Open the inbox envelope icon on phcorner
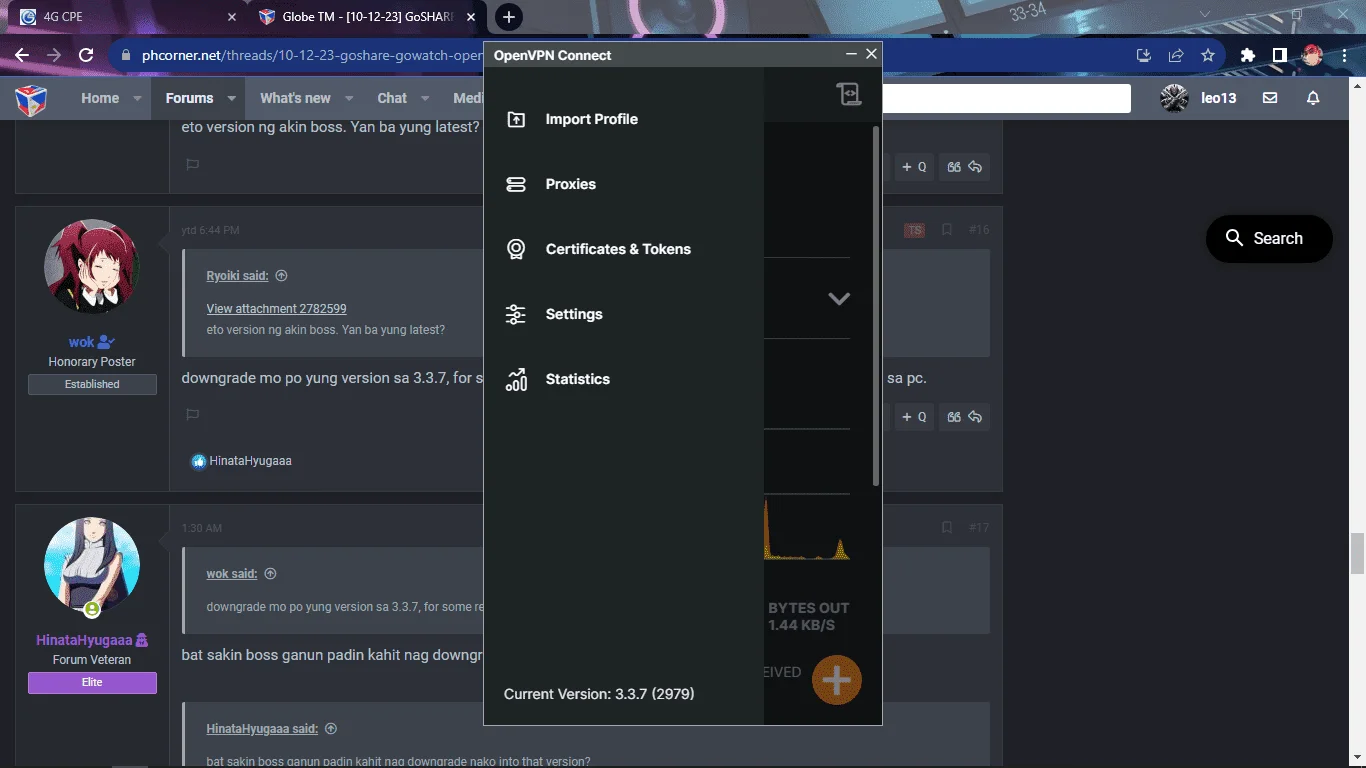The height and width of the screenshot is (768, 1366). point(1270,98)
